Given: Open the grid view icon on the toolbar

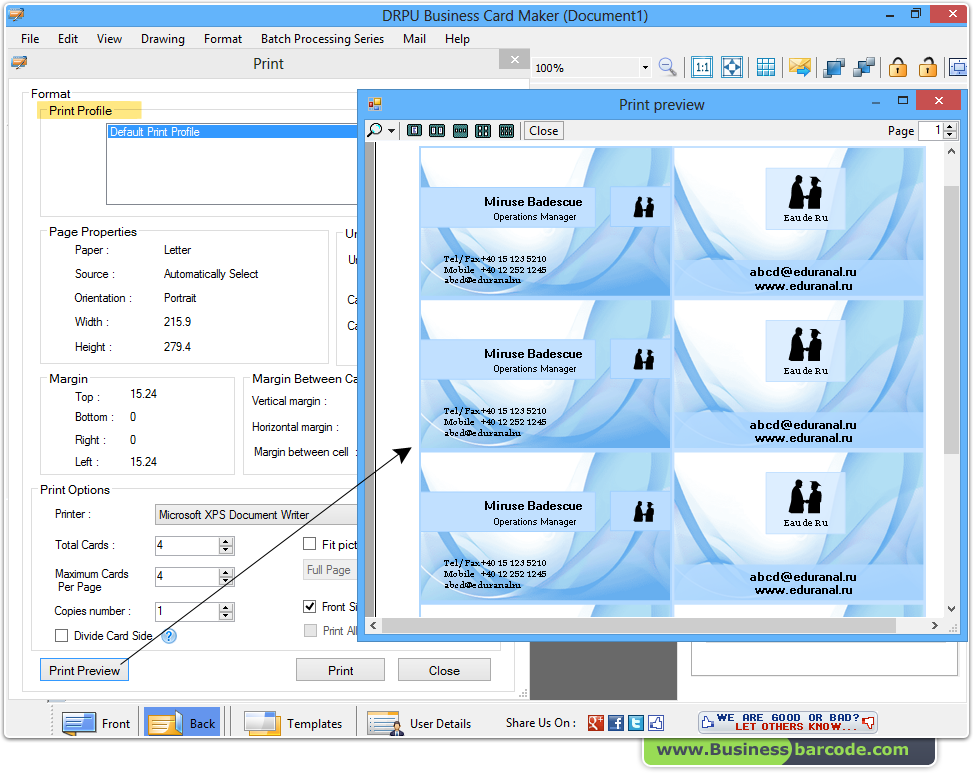Looking at the screenshot, I should [x=765, y=67].
